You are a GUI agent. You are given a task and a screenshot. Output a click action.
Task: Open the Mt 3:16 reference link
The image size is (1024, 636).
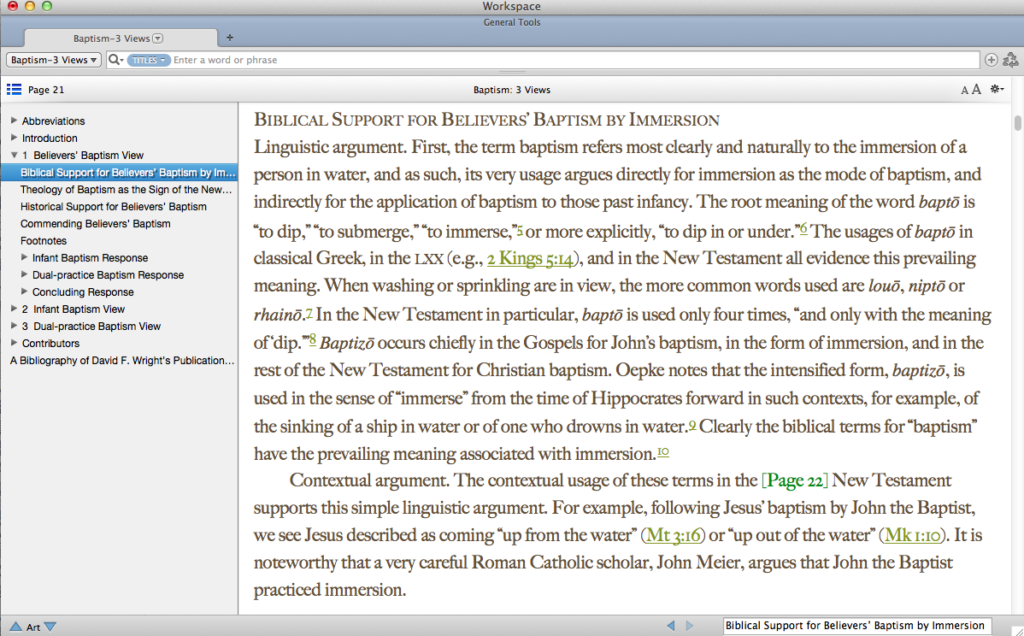675,535
